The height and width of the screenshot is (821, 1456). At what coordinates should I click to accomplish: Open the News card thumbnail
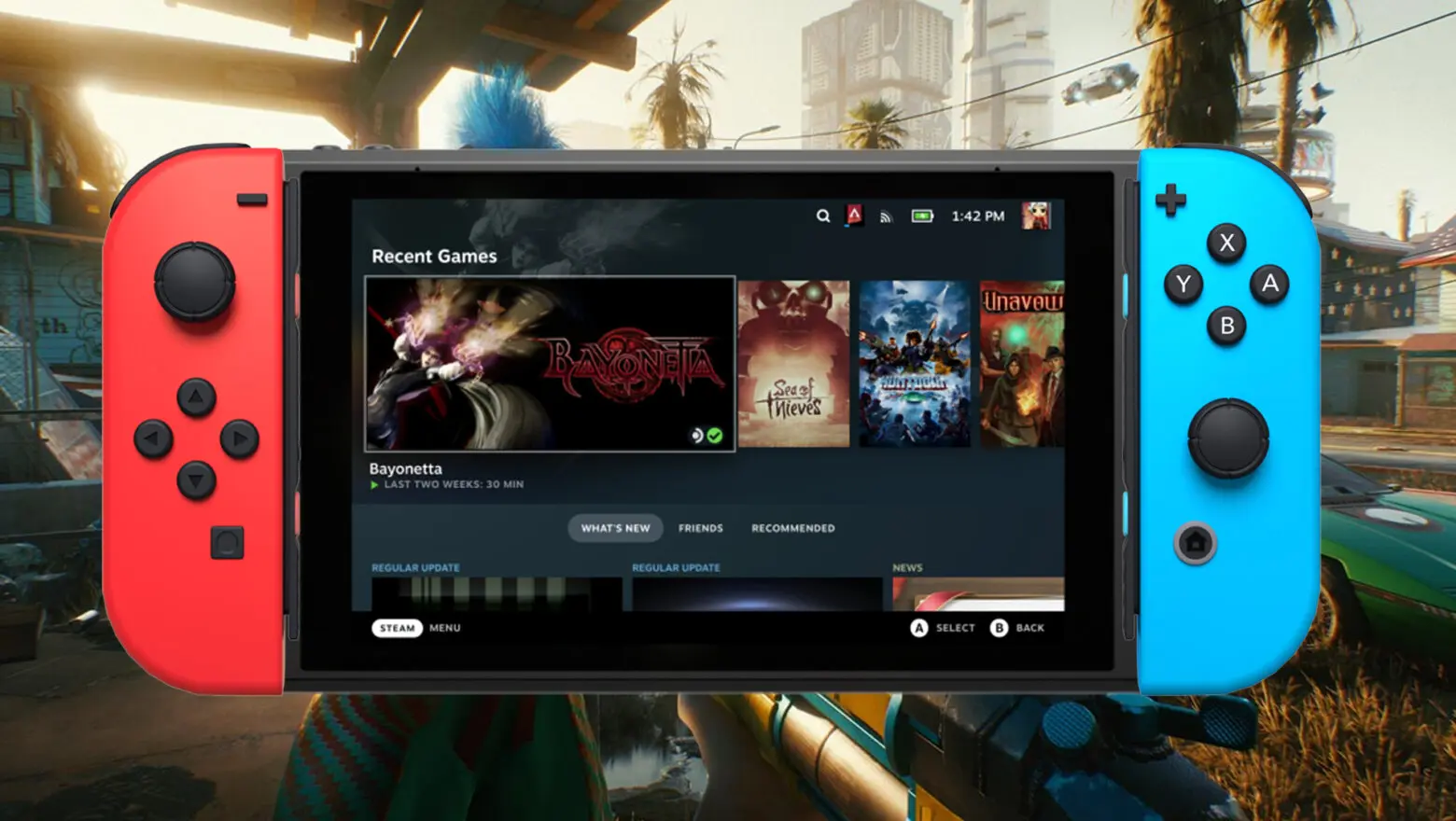click(x=978, y=593)
